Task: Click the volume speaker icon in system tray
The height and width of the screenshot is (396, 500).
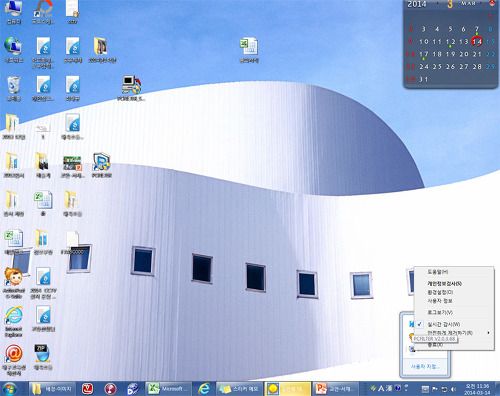Action: click(x=453, y=389)
